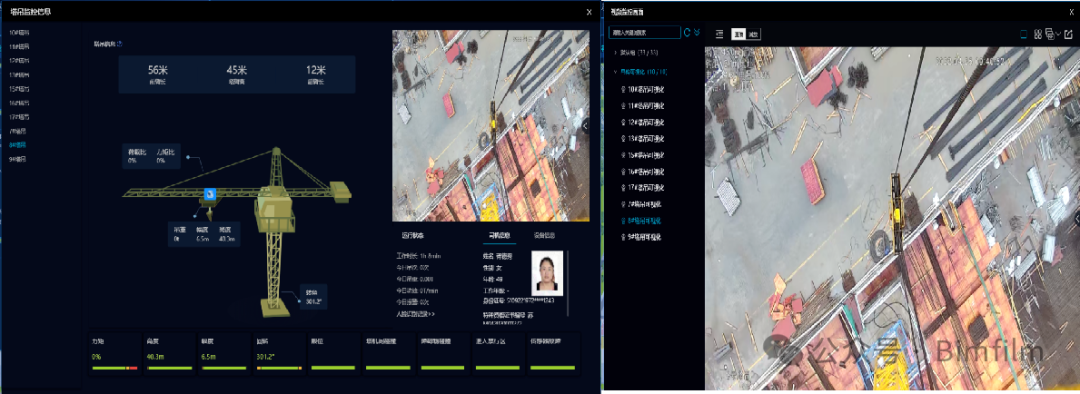Click the refresh icon beside search box
Screen dimensions: 1080x394
[x=687, y=32]
